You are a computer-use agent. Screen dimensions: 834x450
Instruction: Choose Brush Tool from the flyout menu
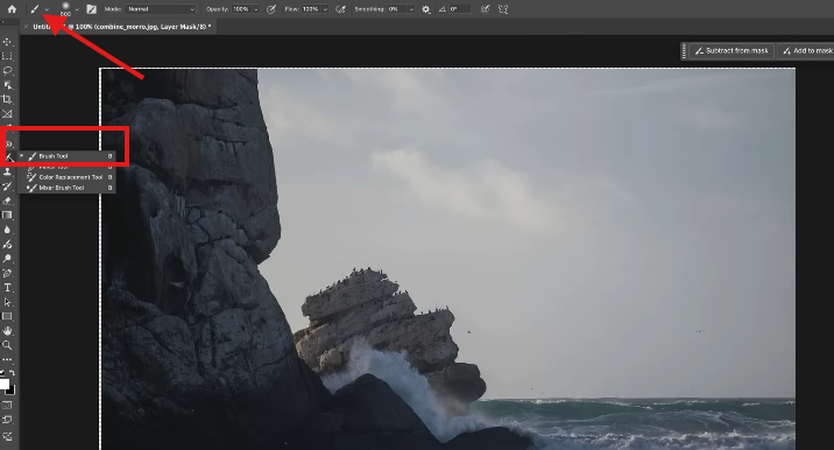pos(67,156)
